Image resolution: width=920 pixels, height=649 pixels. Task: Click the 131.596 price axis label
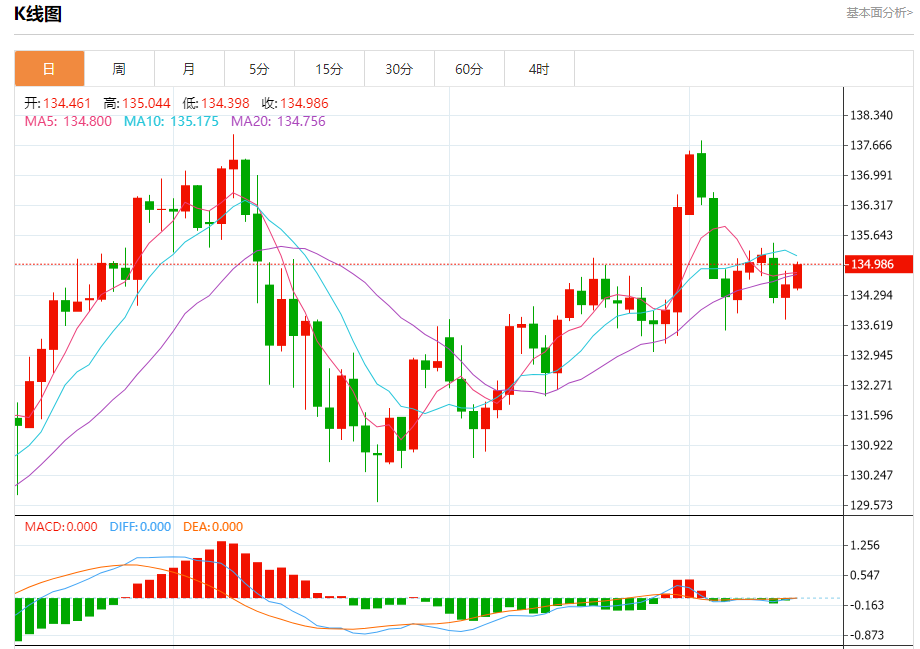coord(871,415)
